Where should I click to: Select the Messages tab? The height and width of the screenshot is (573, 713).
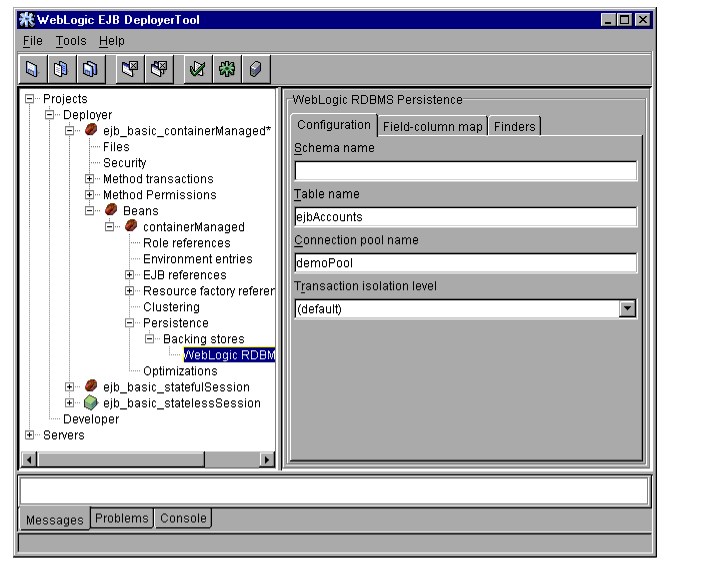click(55, 519)
